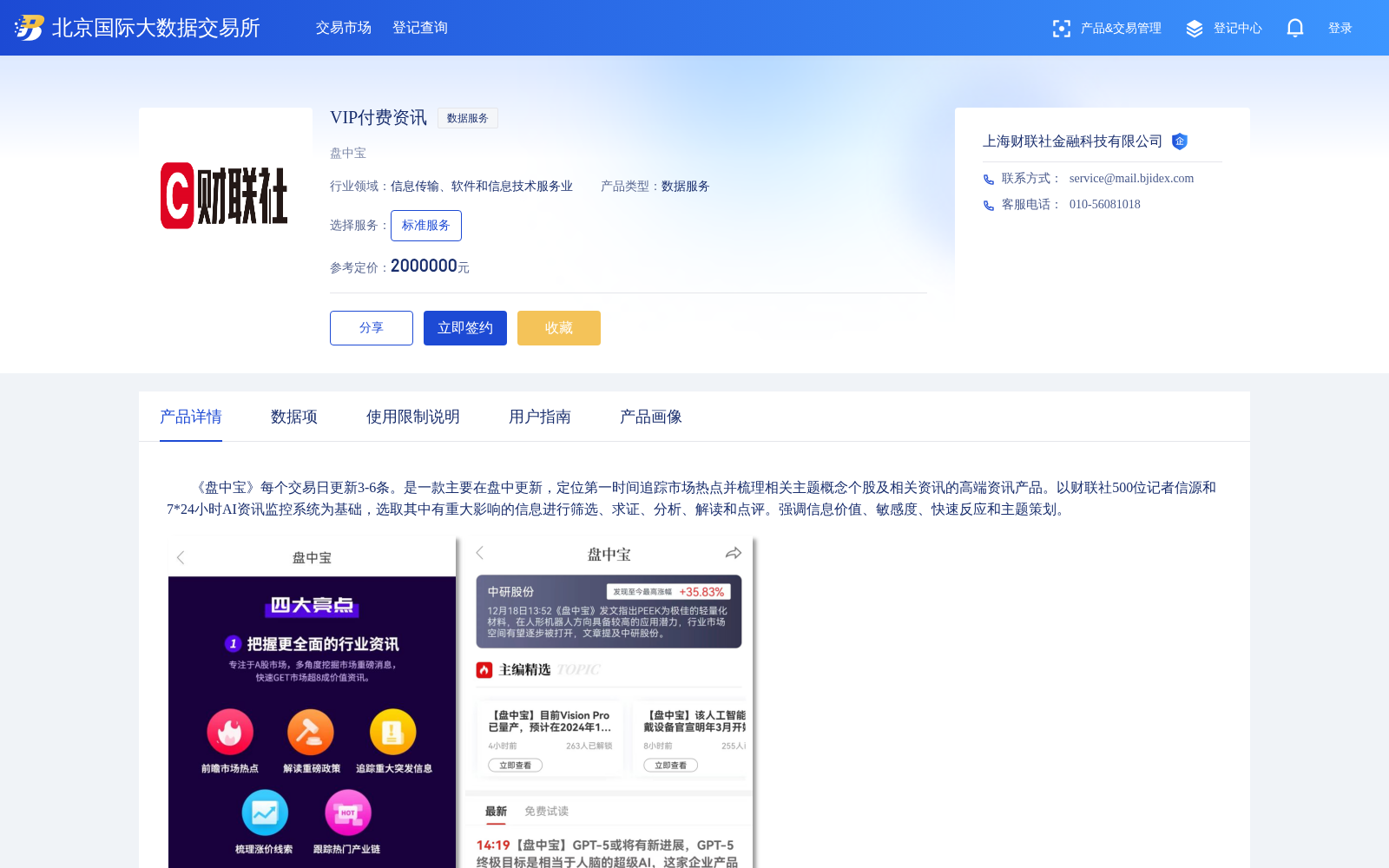
Task: Click the 分享 button
Action: click(x=372, y=328)
